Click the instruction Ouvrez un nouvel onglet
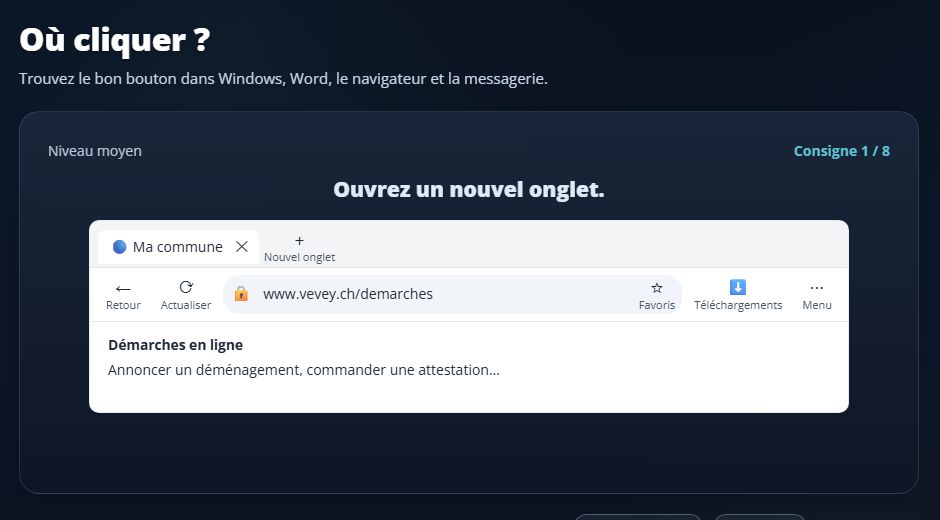The height and width of the screenshot is (520, 940). (x=469, y=190)
